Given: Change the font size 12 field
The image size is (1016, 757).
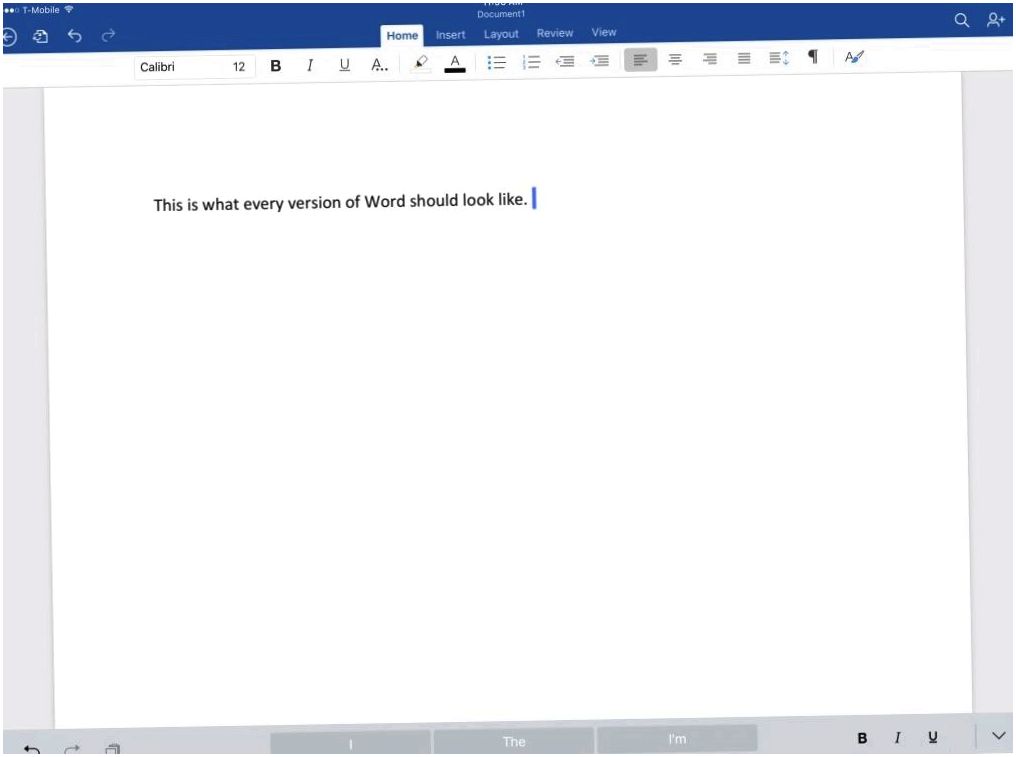Looking at the screenshot, I should (x=239, y=66).
